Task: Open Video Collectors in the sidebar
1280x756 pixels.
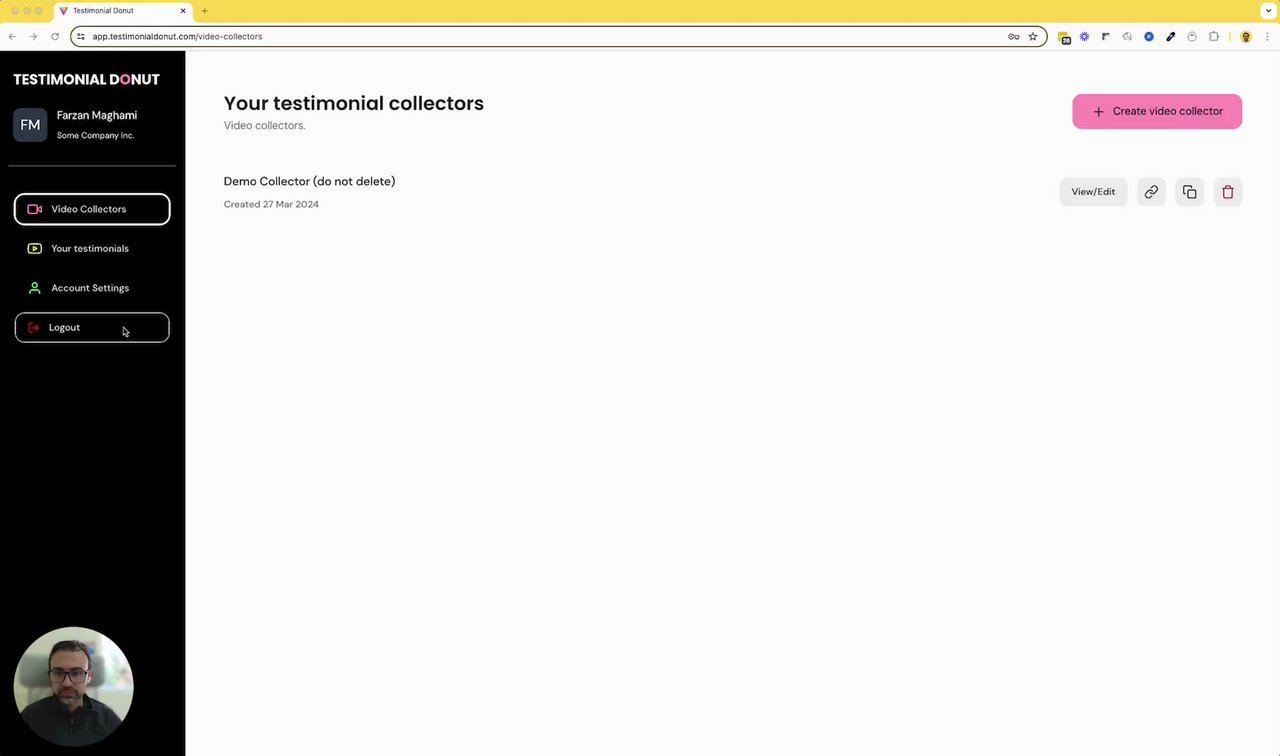Action: pos(92,209)
